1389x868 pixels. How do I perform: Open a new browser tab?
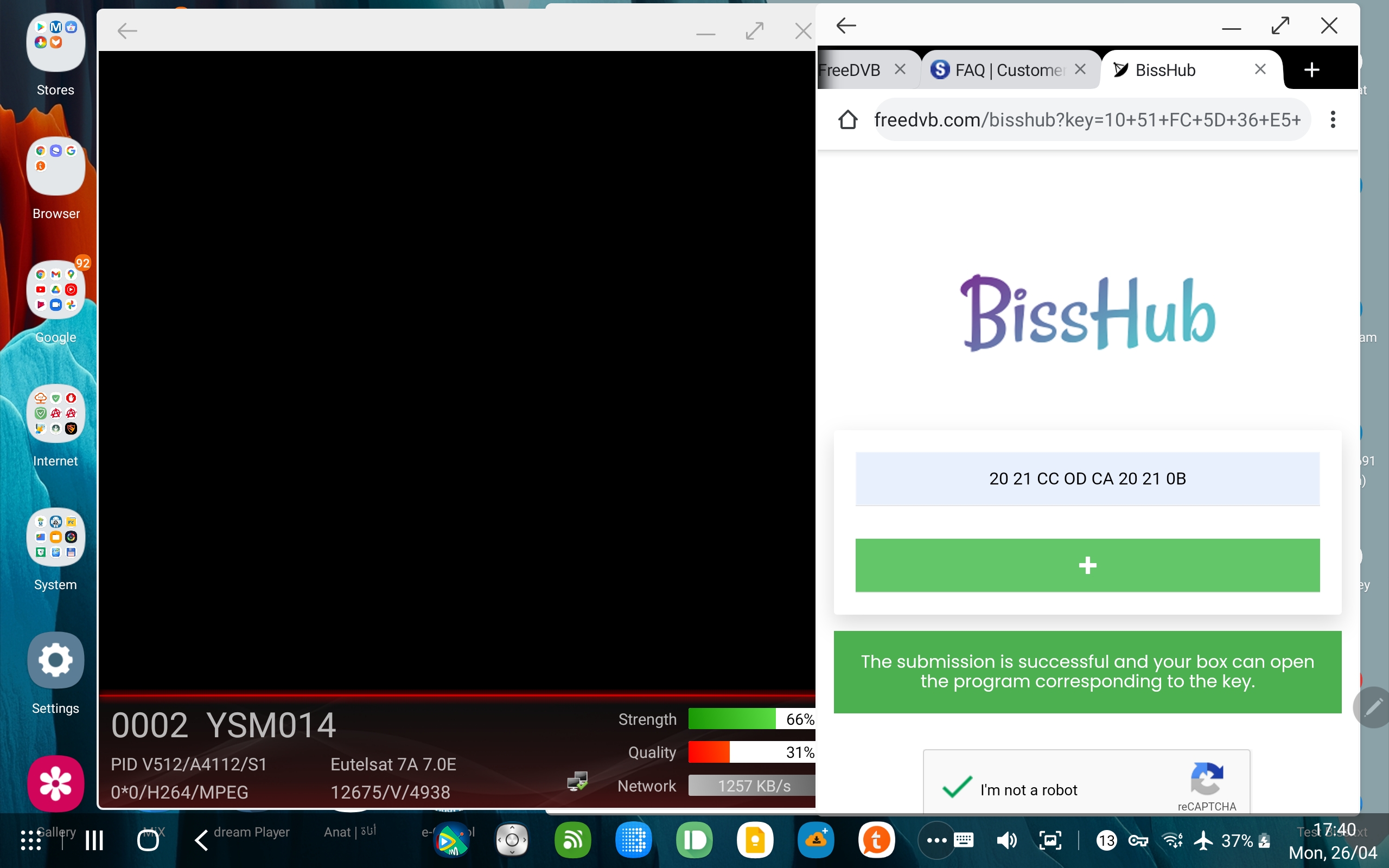1311,70
